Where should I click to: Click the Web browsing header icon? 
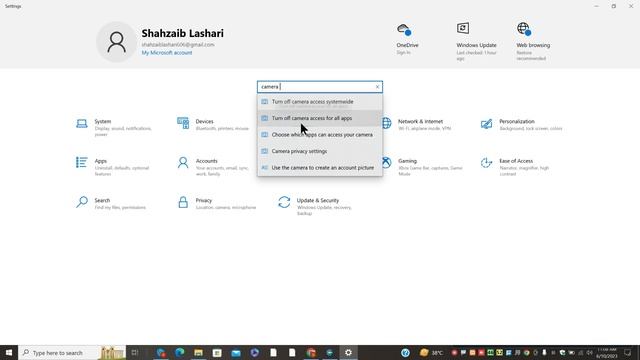click(524, 29)
